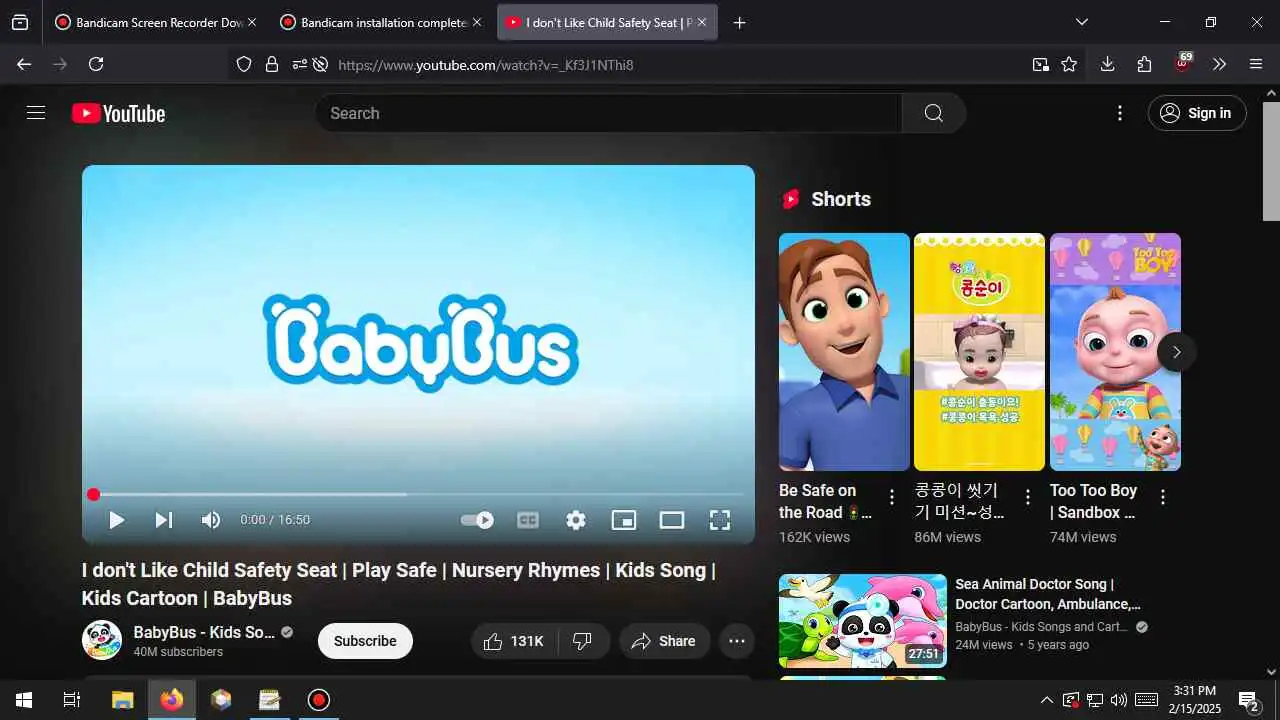Screen dimensions: 1280x720
Task: Click the YouTube URL address bar
Action: [x=680, y=65]
